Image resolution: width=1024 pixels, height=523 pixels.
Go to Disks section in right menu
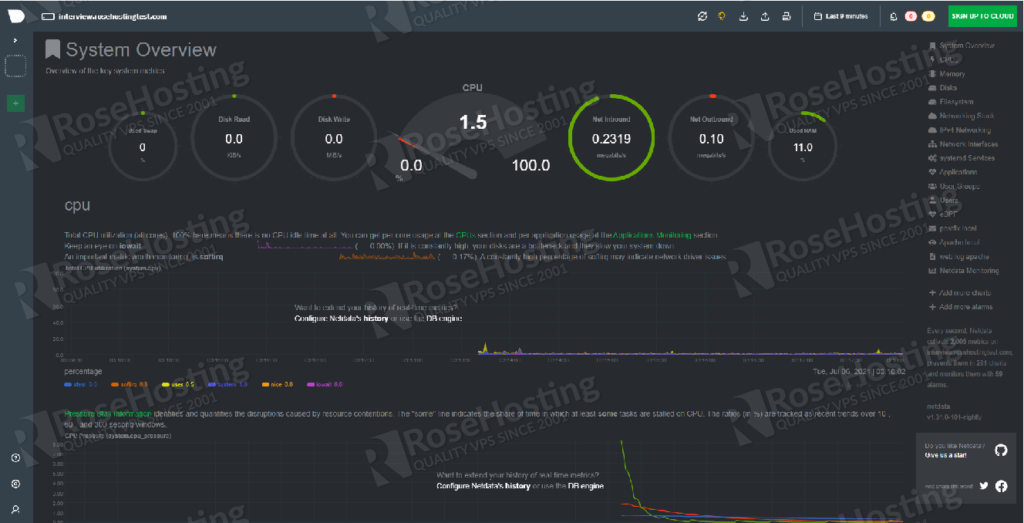(x=942, y=88)
